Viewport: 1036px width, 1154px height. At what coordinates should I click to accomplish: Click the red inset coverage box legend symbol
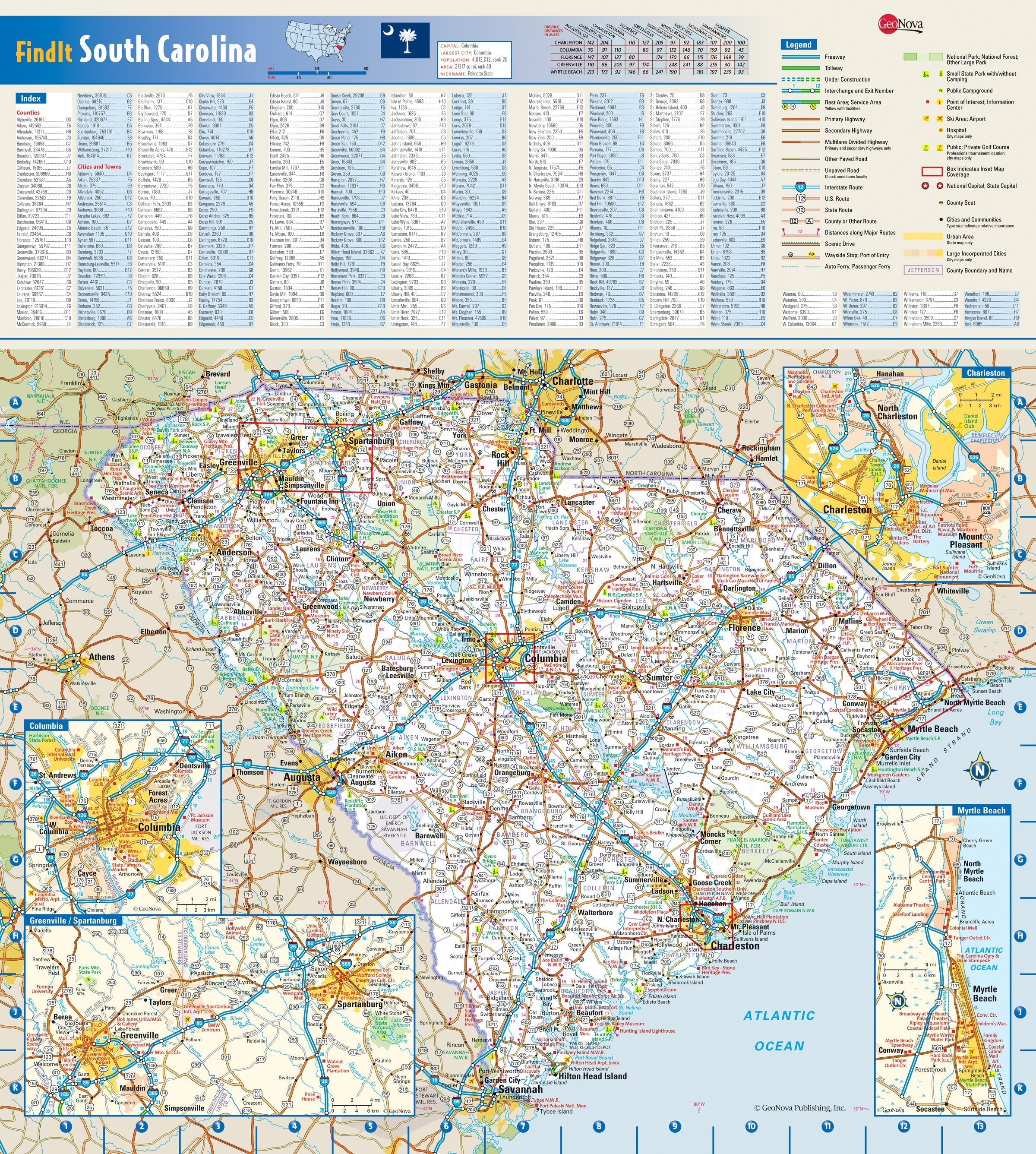coord(932,171)
